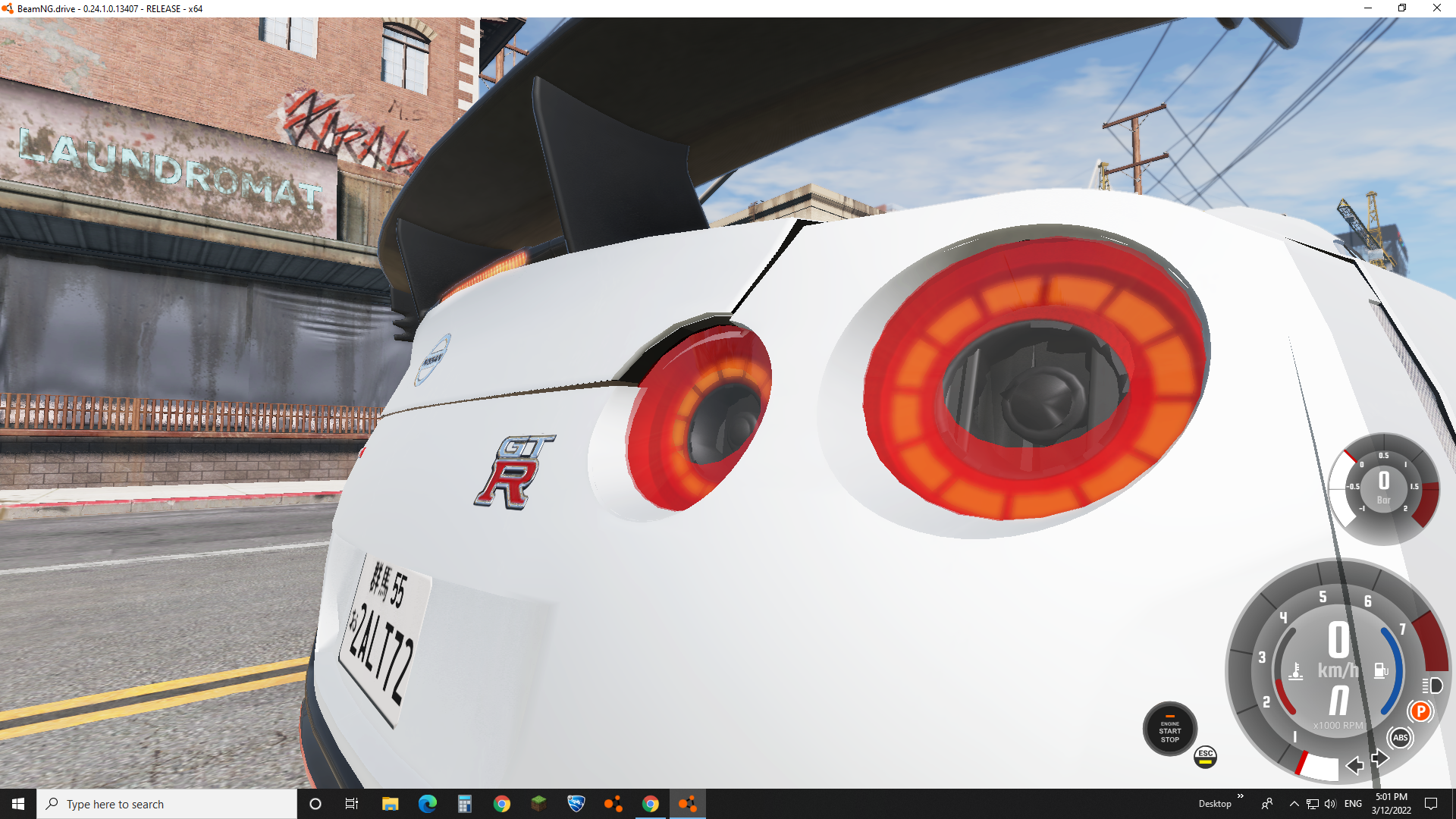Open People icon in system tray
Screen dimensions: 1456x819
pos(1266,804)
